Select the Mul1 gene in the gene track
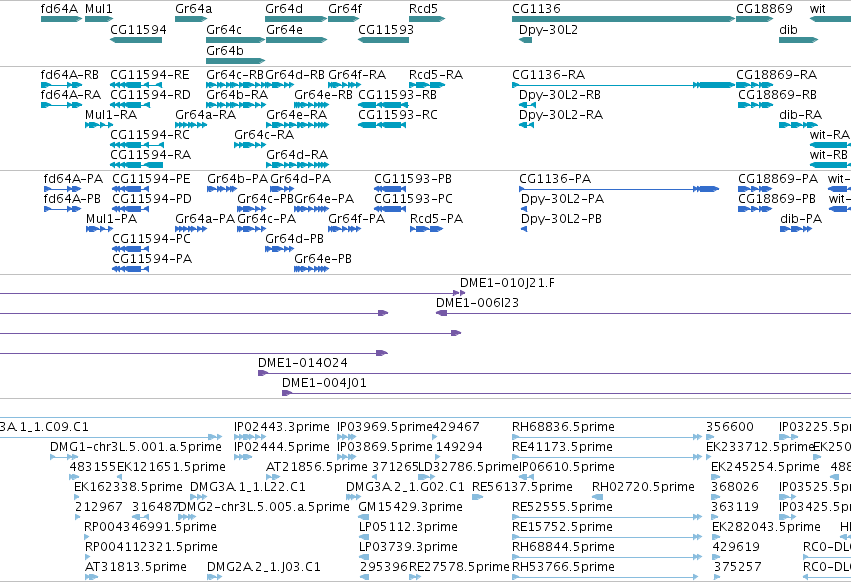Screen dimensions: 851x582 click(99, 19)
